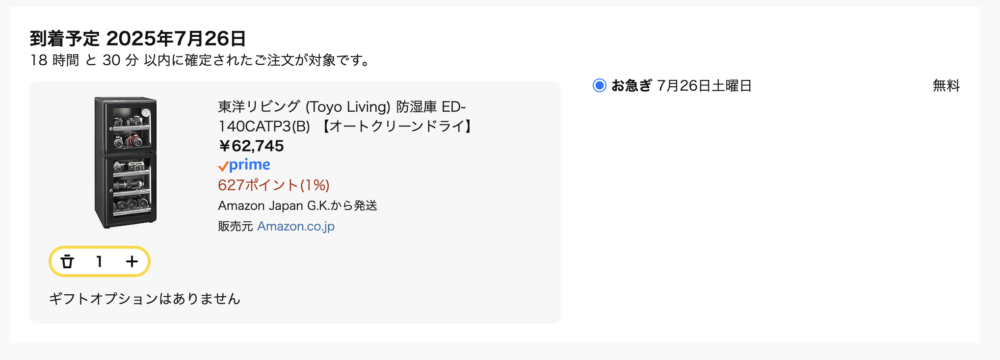Click the 無料 shipping cost label

(946, 86)
